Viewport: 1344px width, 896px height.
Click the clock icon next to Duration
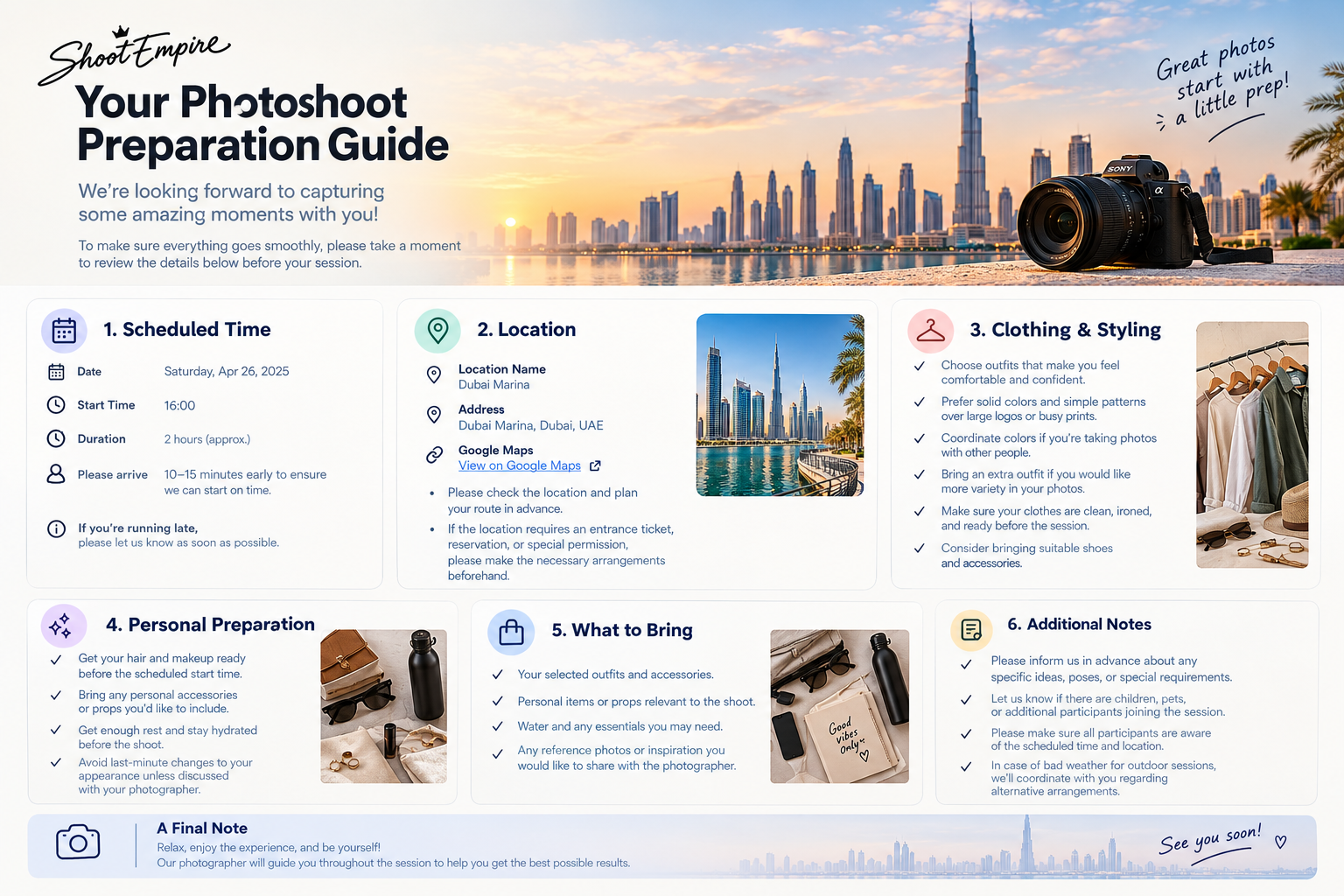click(56, 438)
